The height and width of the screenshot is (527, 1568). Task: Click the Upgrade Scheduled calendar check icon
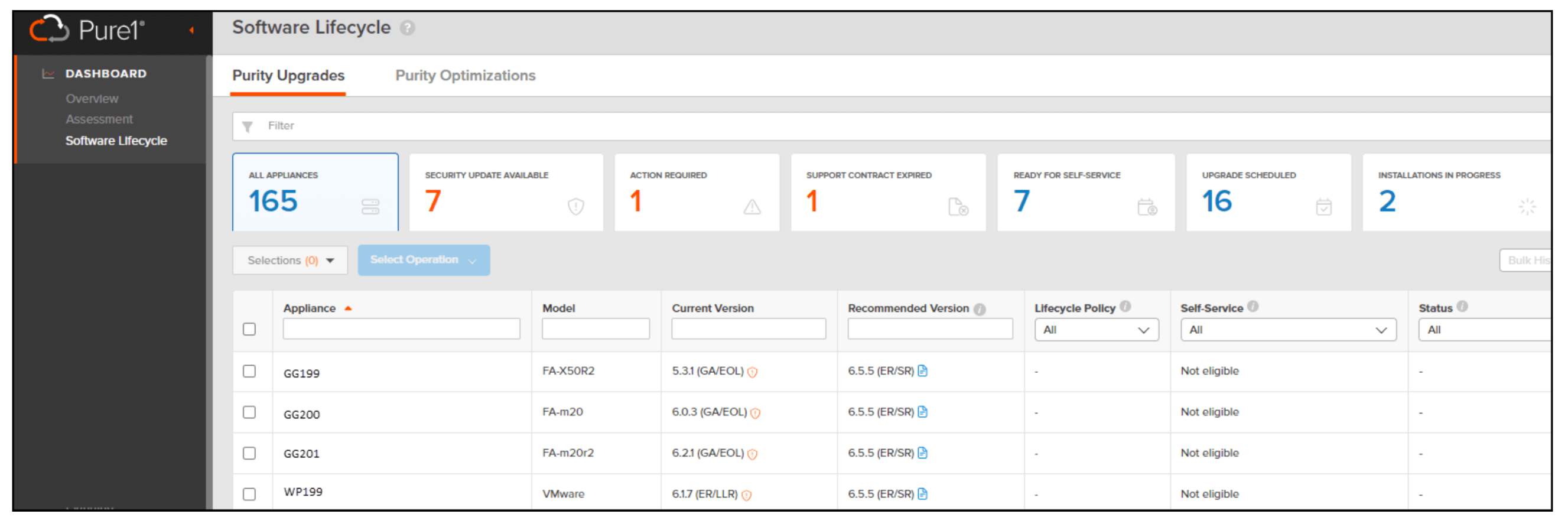pyautogui.click(x=1323, y=207)
